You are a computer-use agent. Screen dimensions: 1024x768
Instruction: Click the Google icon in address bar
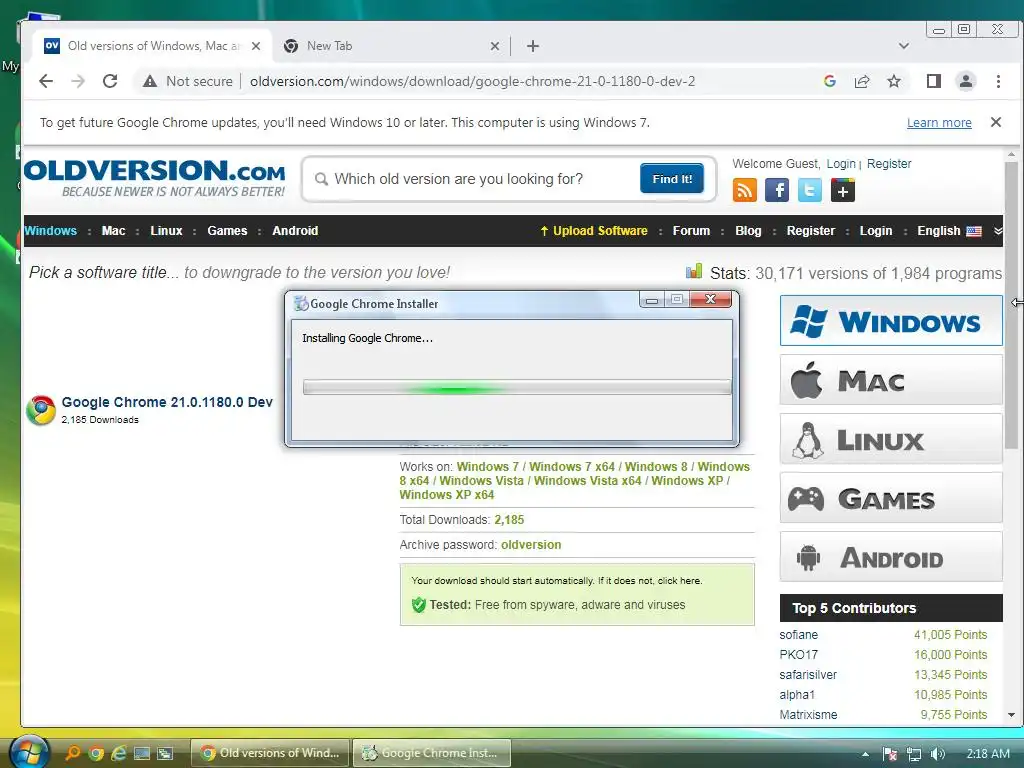click(830, 81)
